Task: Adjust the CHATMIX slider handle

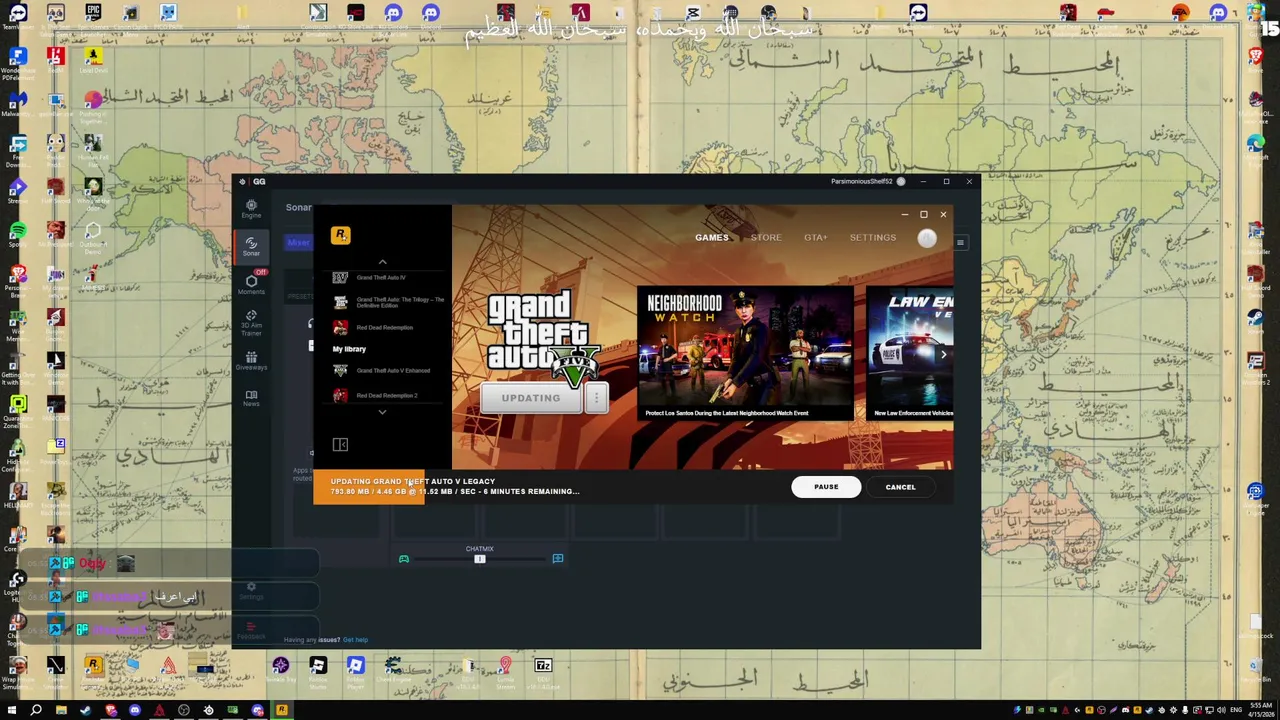Action: pos(480,559)
